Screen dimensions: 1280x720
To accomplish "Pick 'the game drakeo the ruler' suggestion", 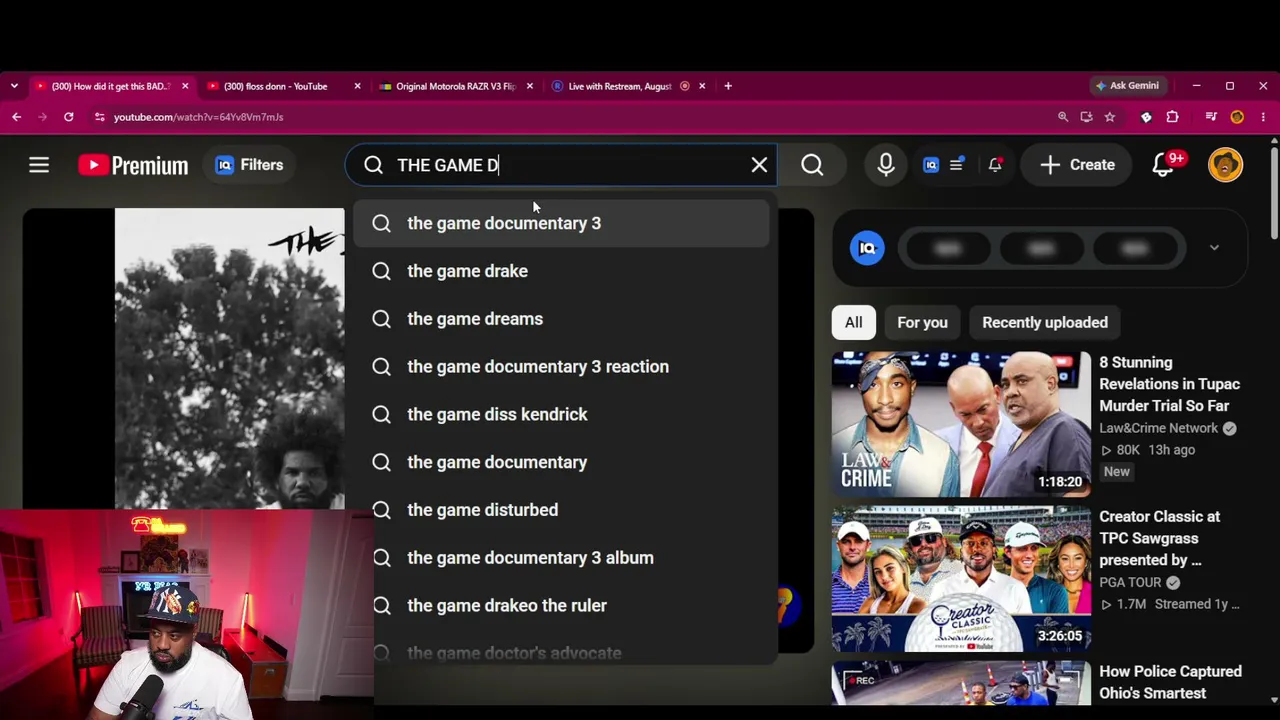I will [x=562, y=606].
